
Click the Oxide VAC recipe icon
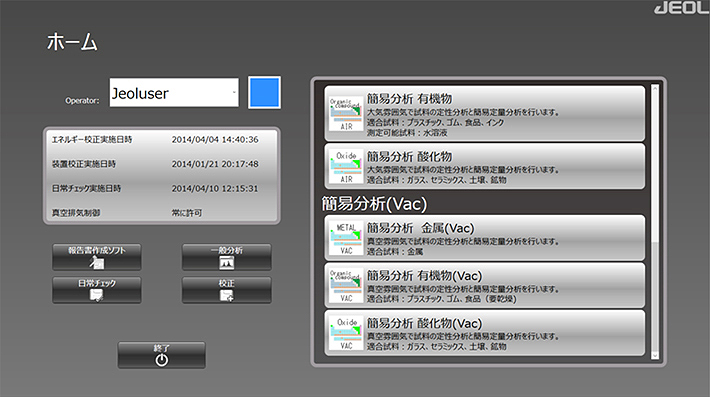(346, 334)
